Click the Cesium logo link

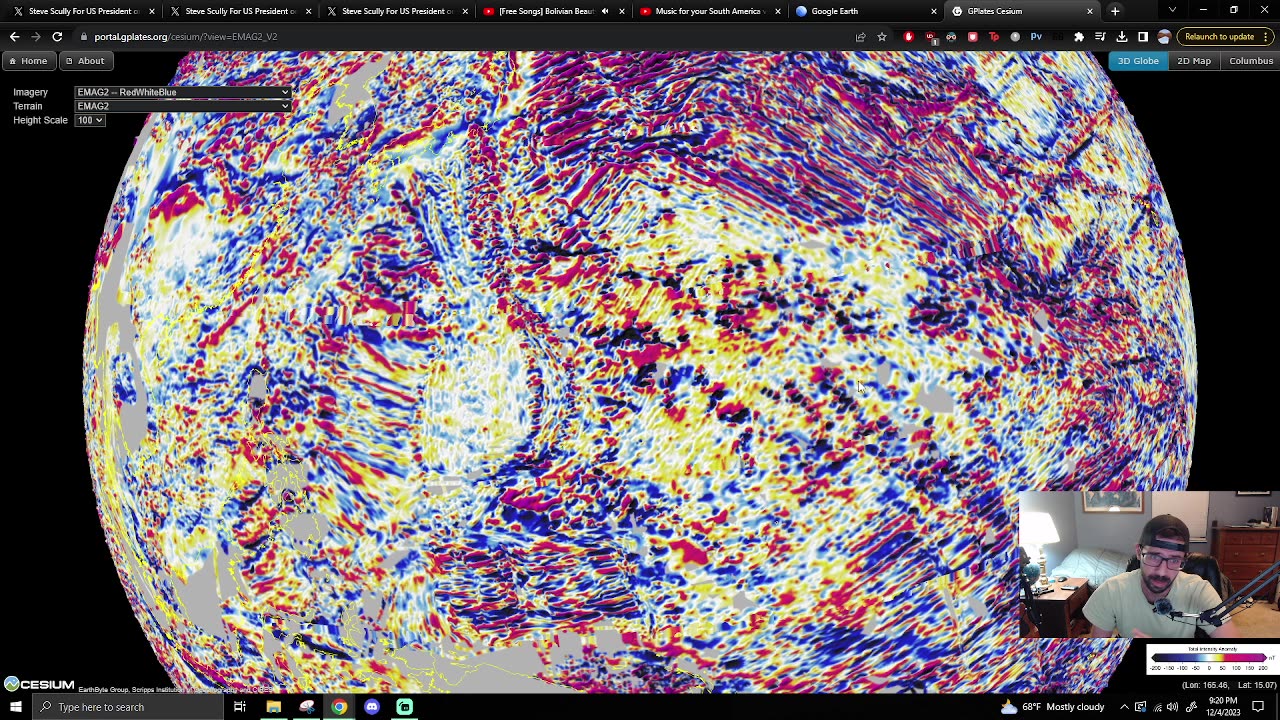coord(39,685)
